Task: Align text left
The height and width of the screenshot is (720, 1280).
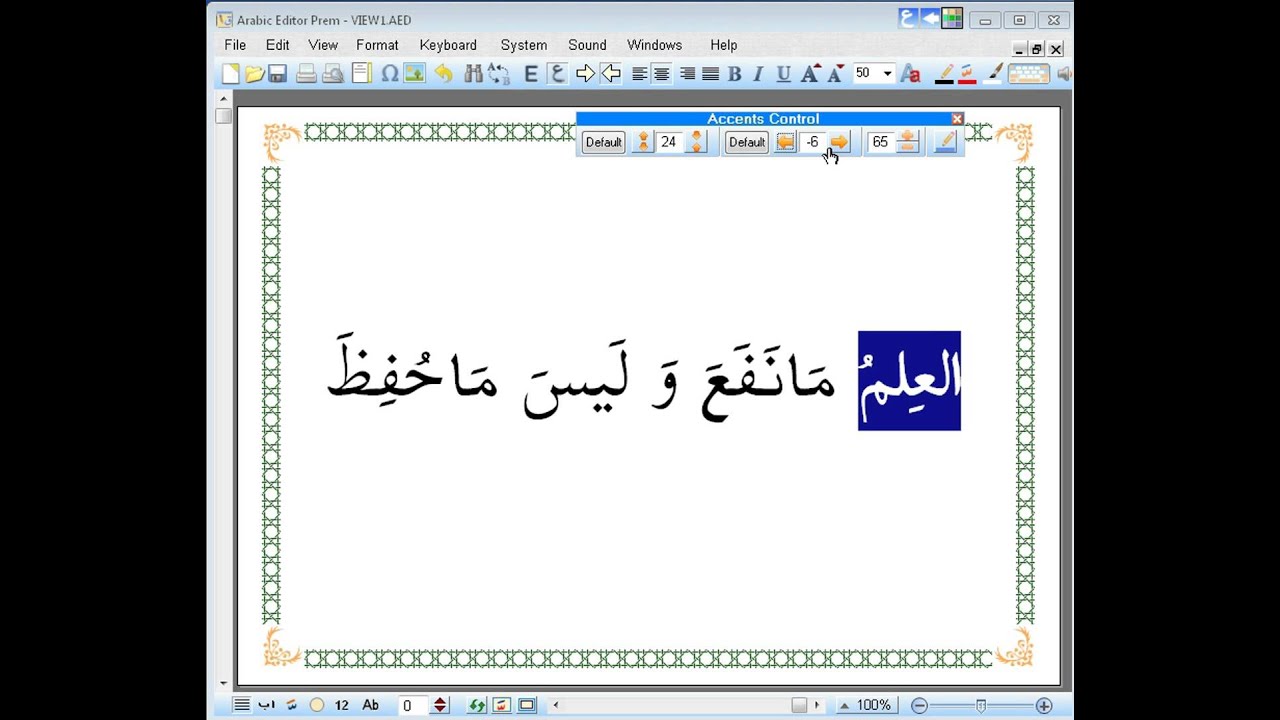Action: point(639,73)
